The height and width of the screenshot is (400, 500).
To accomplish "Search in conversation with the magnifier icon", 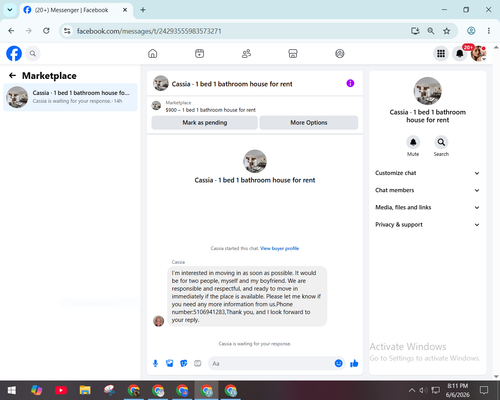I will point(441,142).
